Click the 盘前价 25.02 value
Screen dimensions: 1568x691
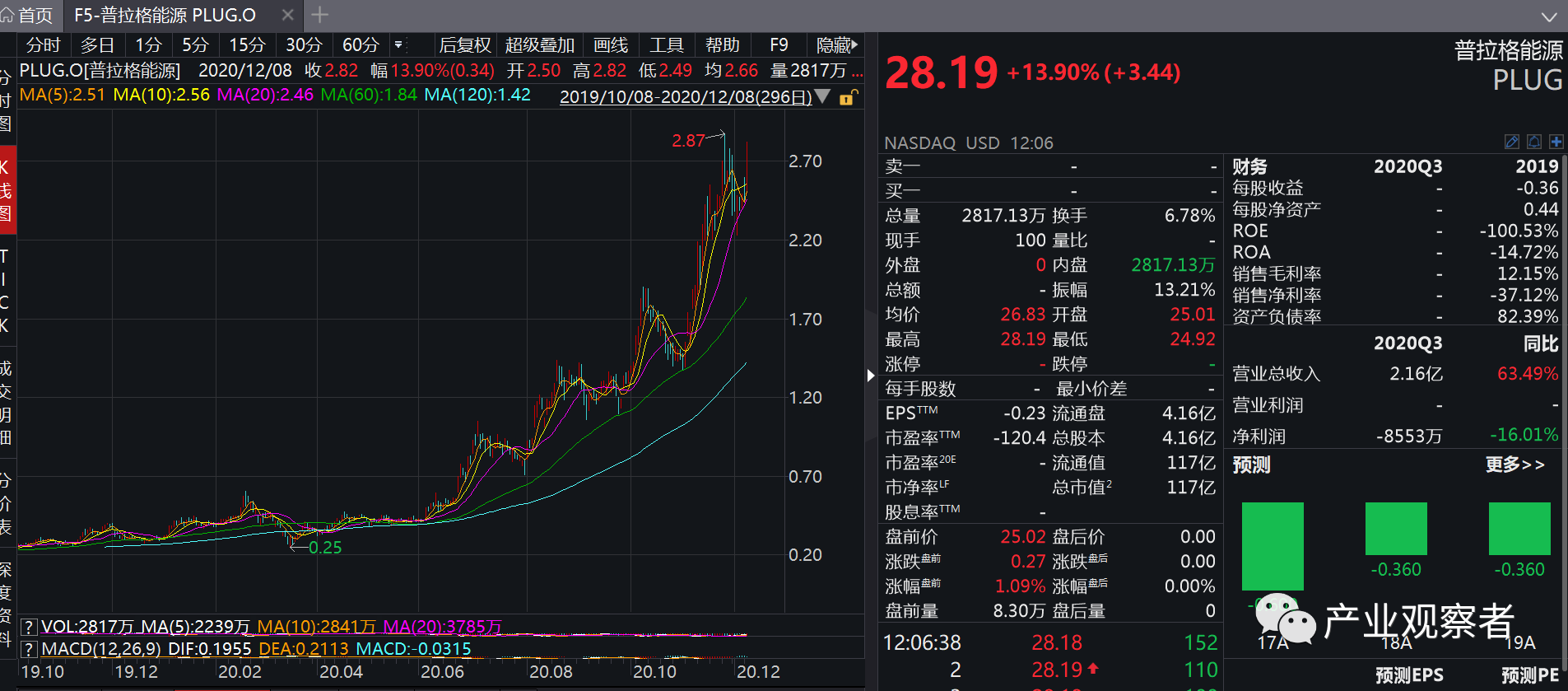(1022, 537)
